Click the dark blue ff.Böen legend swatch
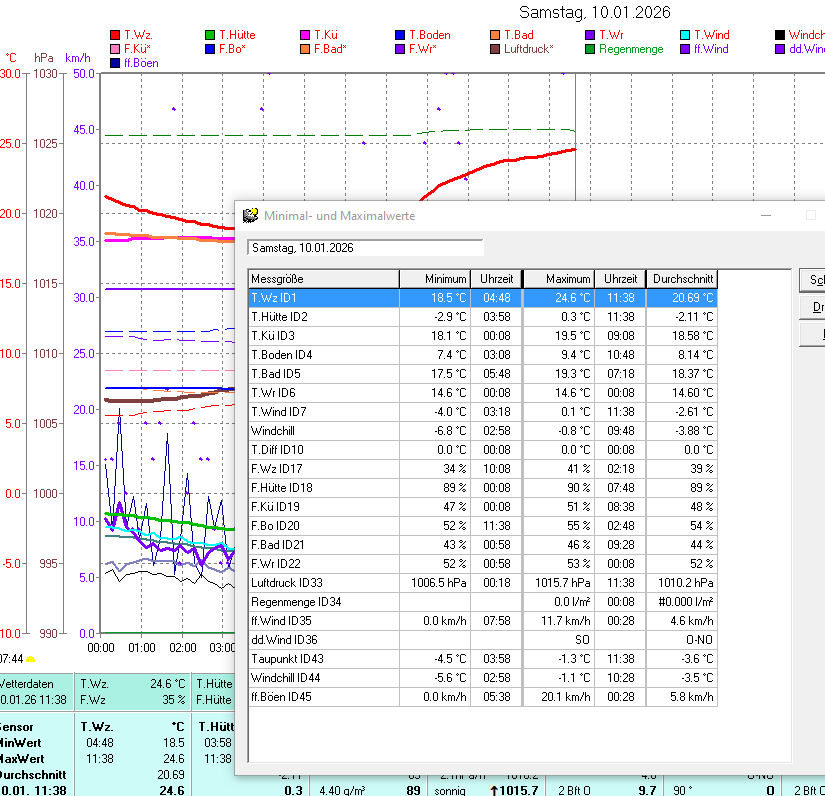Viewport: 825px width, 796px height. [115, 63]
